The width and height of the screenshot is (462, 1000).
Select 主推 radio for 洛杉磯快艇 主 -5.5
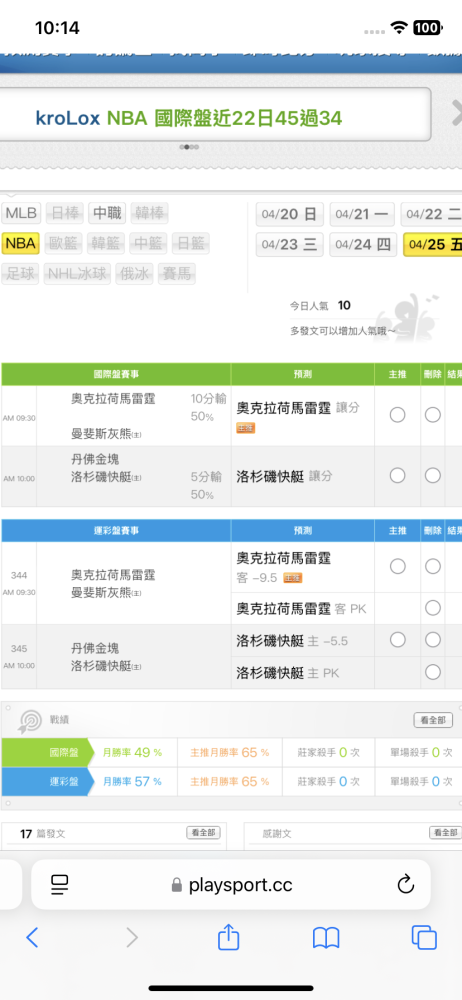398,639
